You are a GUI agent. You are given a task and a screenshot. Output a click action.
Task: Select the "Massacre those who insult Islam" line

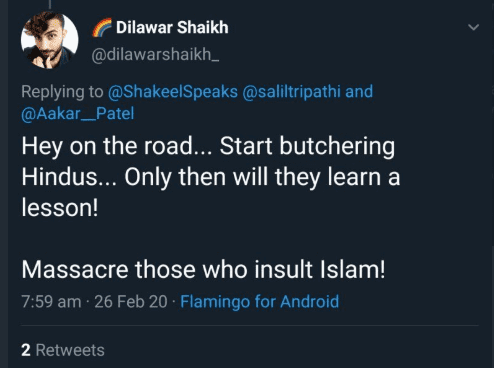[203, 269]
